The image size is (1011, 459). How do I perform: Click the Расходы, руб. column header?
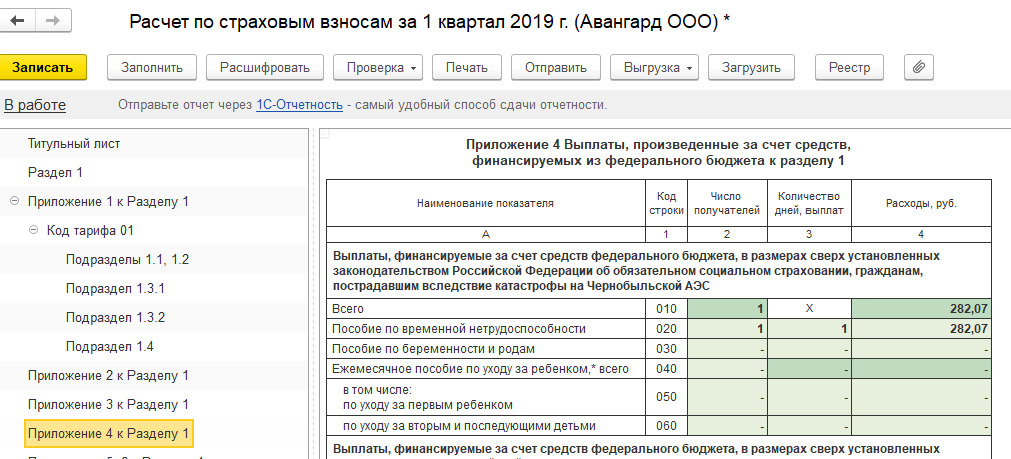coord(921,203)
